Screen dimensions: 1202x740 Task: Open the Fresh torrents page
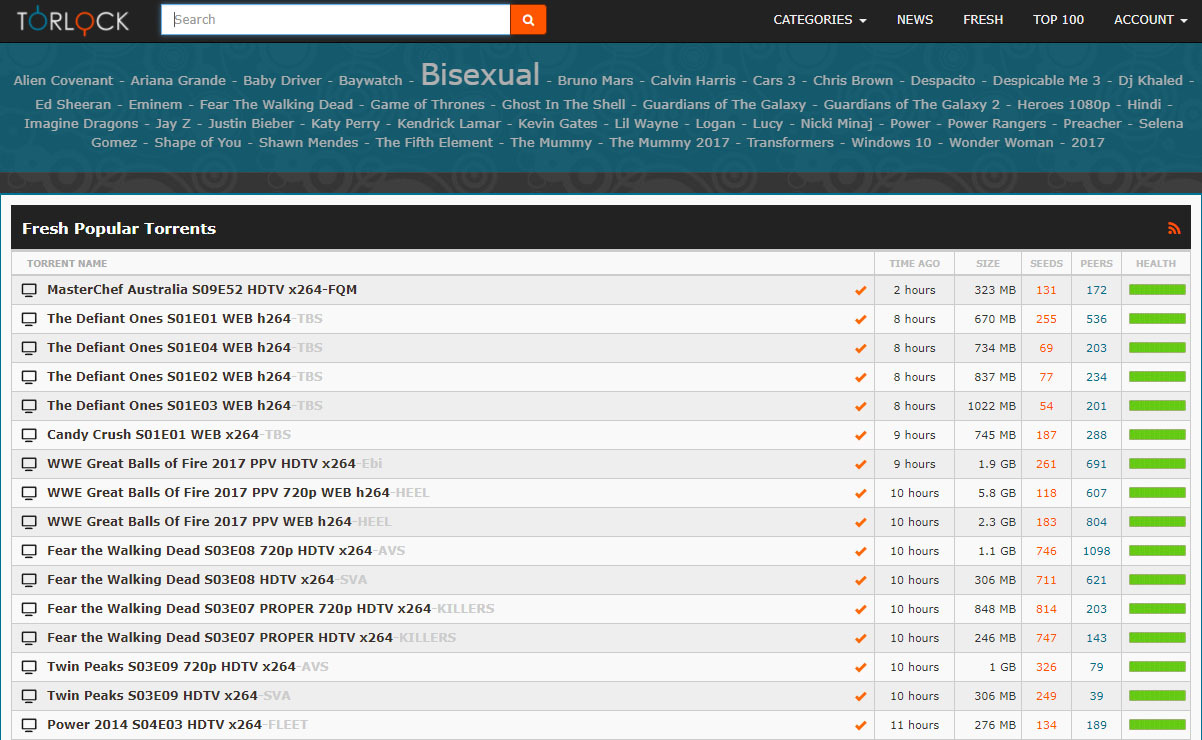click(983, 20)
